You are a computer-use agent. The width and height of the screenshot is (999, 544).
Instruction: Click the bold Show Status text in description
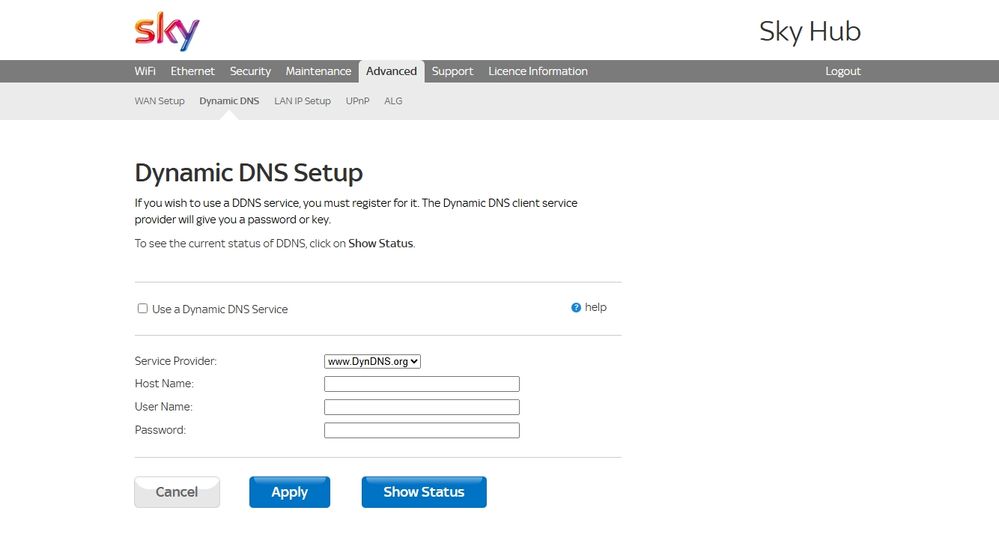(380, 243)
